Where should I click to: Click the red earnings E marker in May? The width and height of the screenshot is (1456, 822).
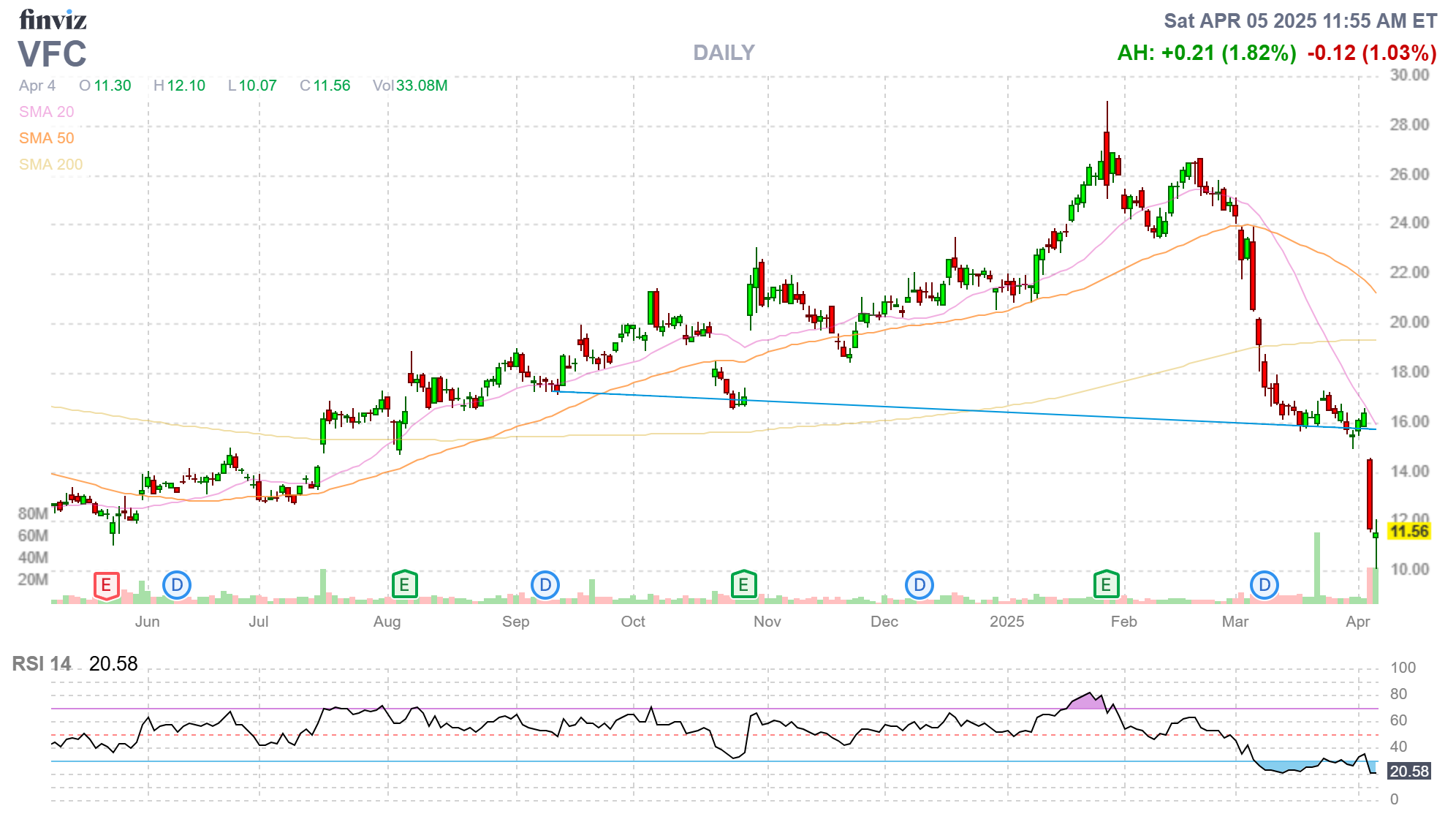pos(106,585)
